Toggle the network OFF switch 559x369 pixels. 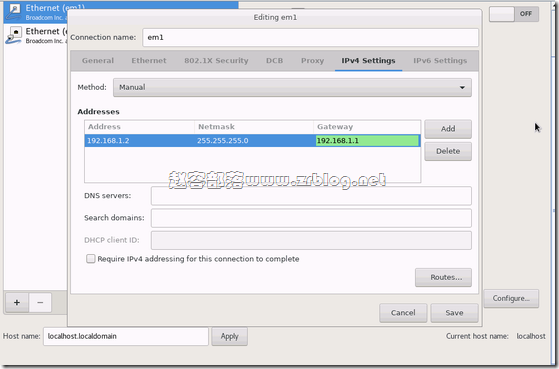514,14
